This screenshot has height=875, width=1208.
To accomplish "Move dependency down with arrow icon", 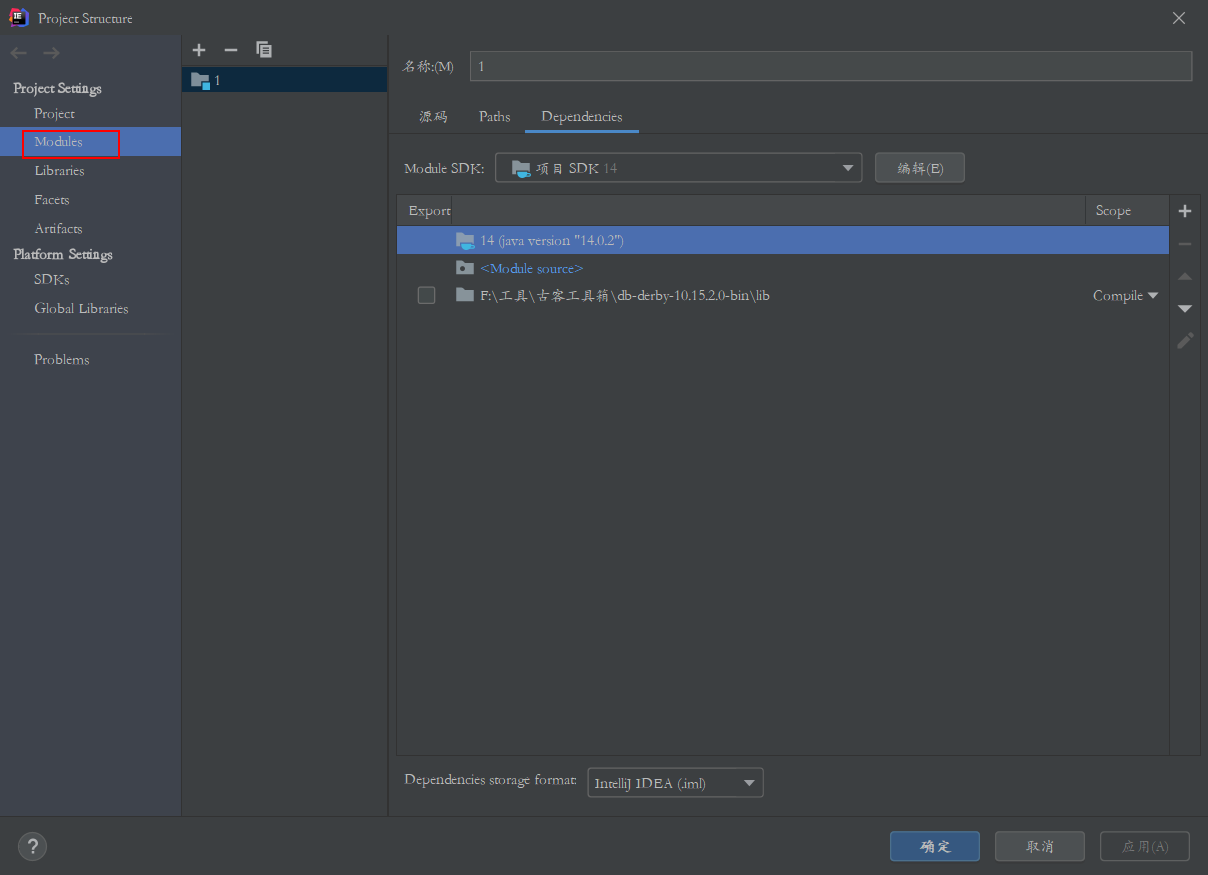I will (x=1185, y=308).
